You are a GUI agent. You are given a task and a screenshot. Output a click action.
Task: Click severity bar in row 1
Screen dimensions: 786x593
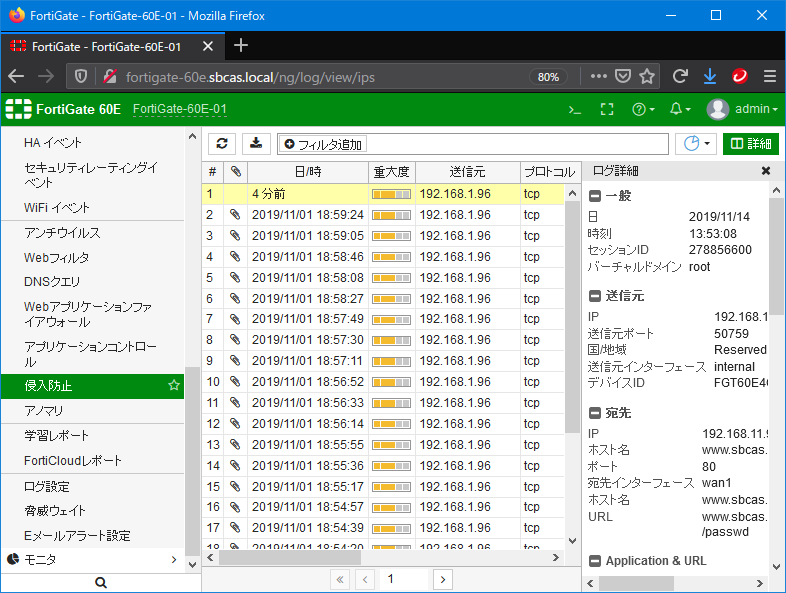[391, 194]
